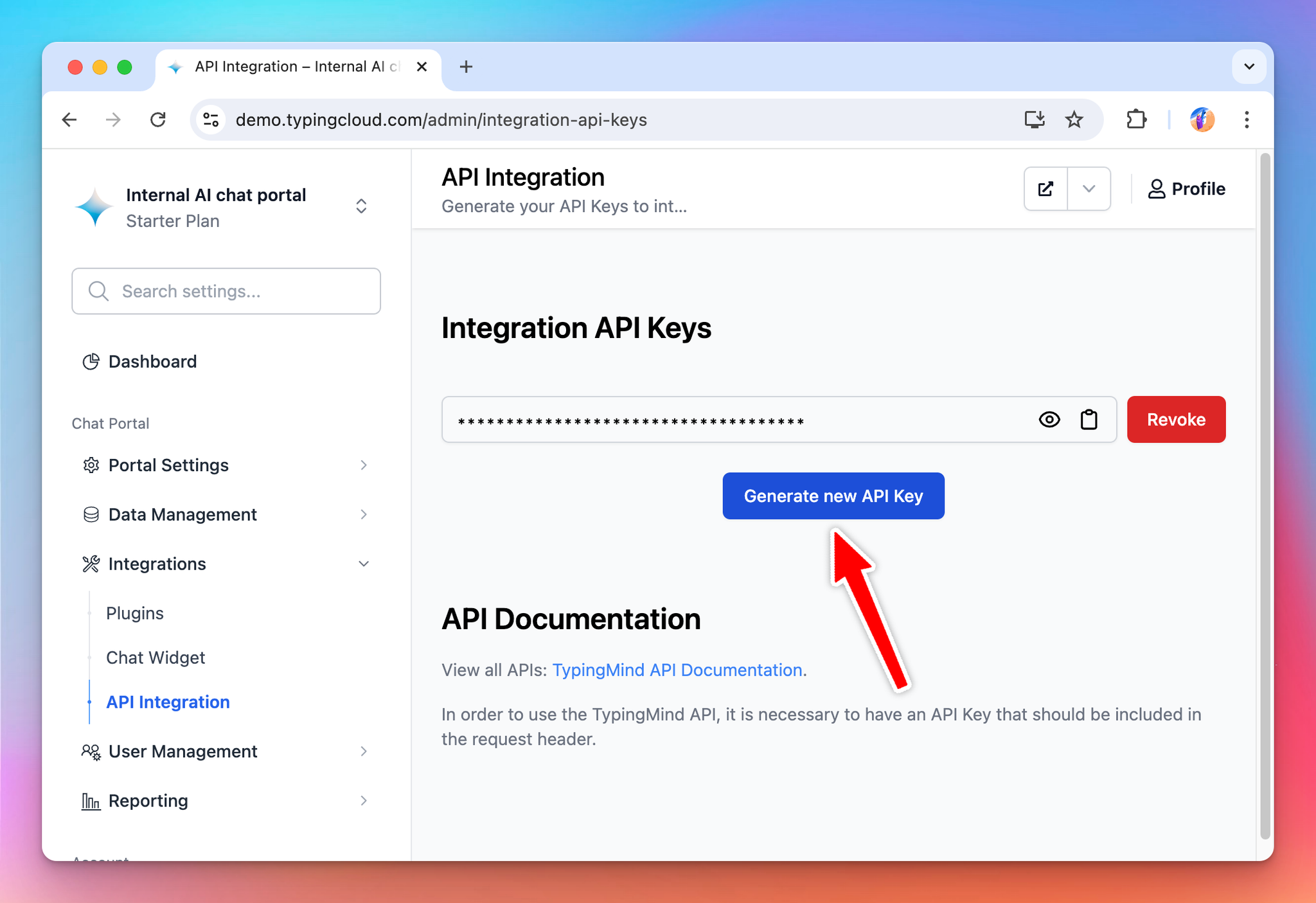Click the open-in-new-window icon button

tap(1045, 189)
